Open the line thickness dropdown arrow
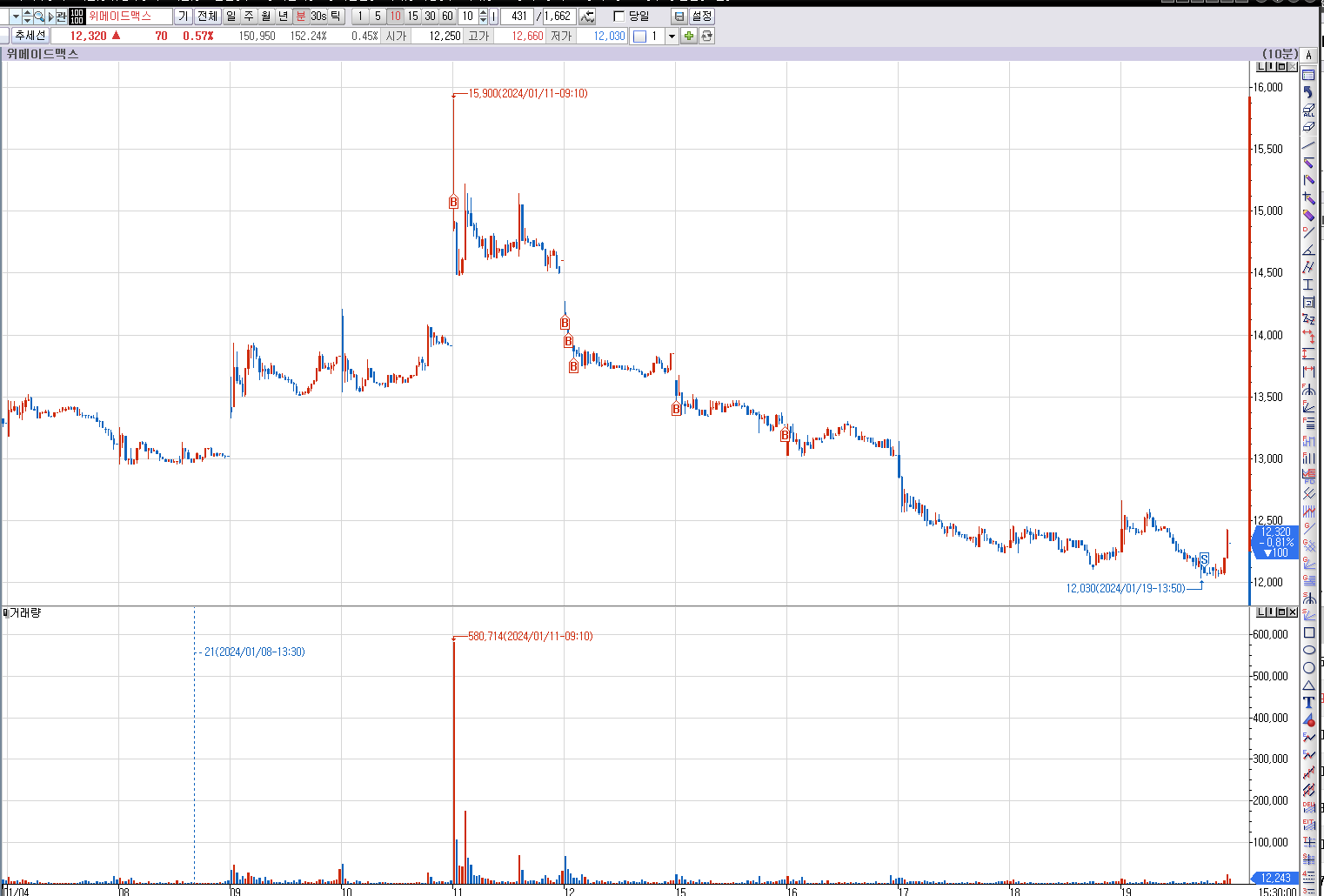1324x896 pixels. point(672,36)
